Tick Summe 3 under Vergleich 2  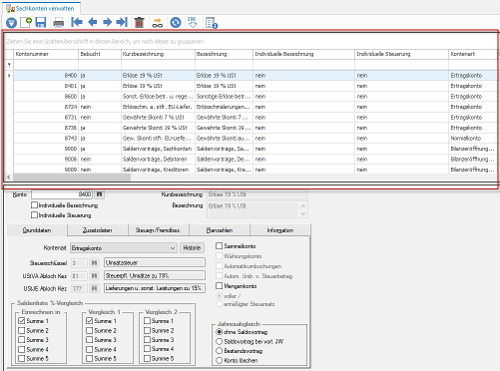tap(147, 339)
